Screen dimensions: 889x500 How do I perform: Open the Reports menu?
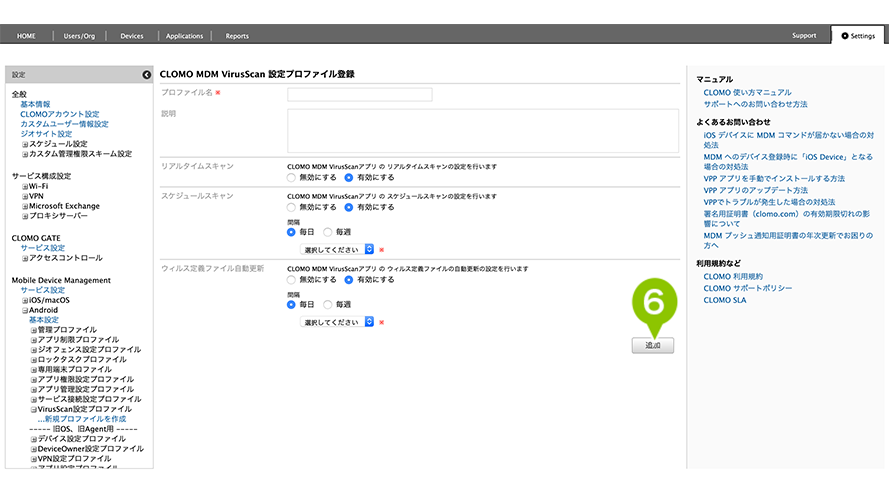click(237, 36)
